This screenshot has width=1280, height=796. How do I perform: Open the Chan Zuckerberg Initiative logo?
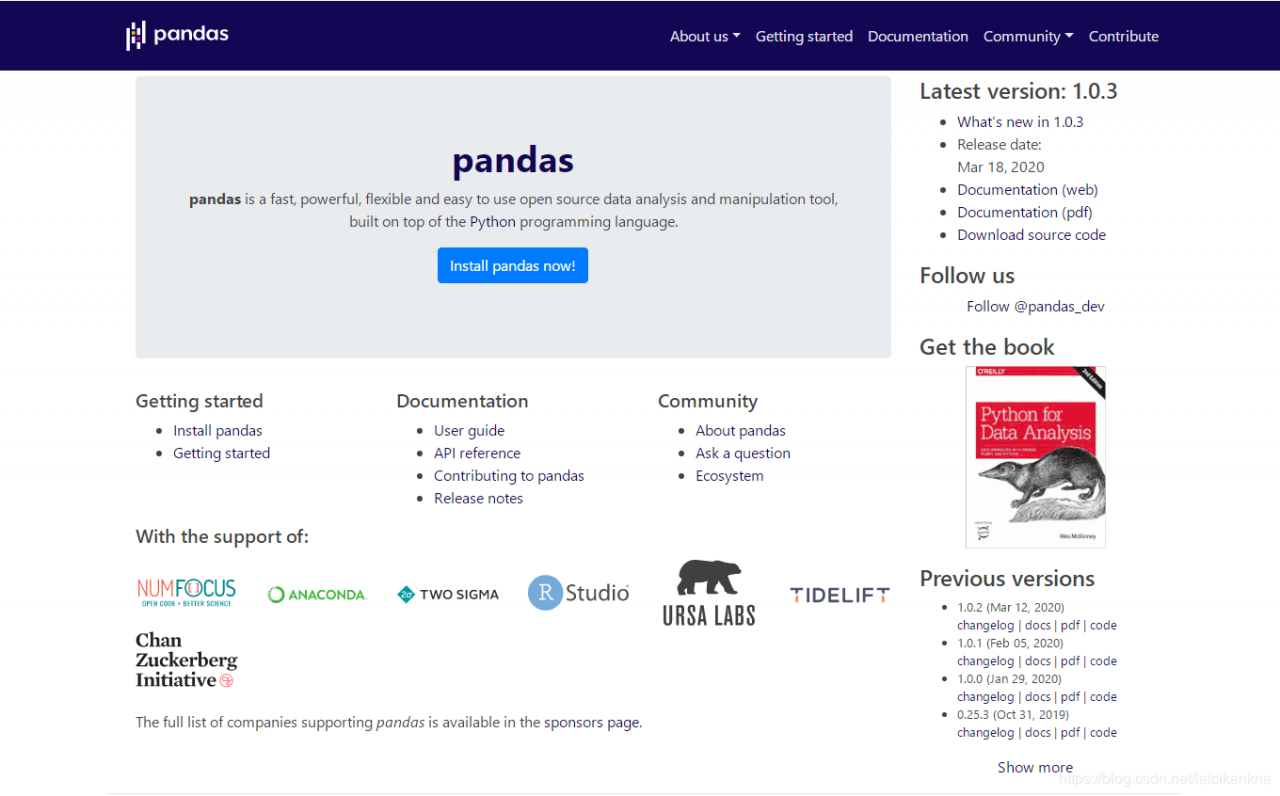tap(186, 660)
